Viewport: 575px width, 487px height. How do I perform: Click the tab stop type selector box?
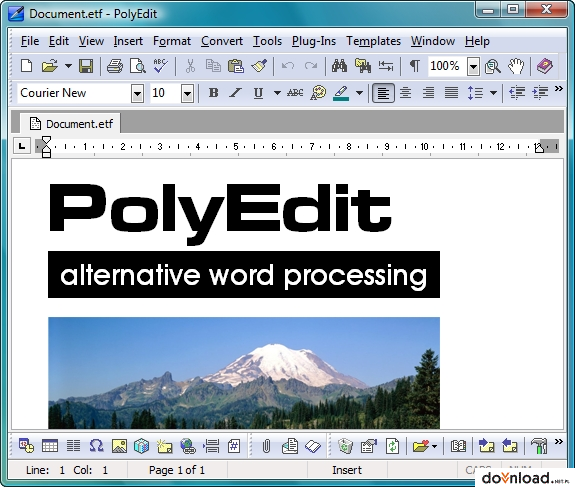click(x=22, y=146)
